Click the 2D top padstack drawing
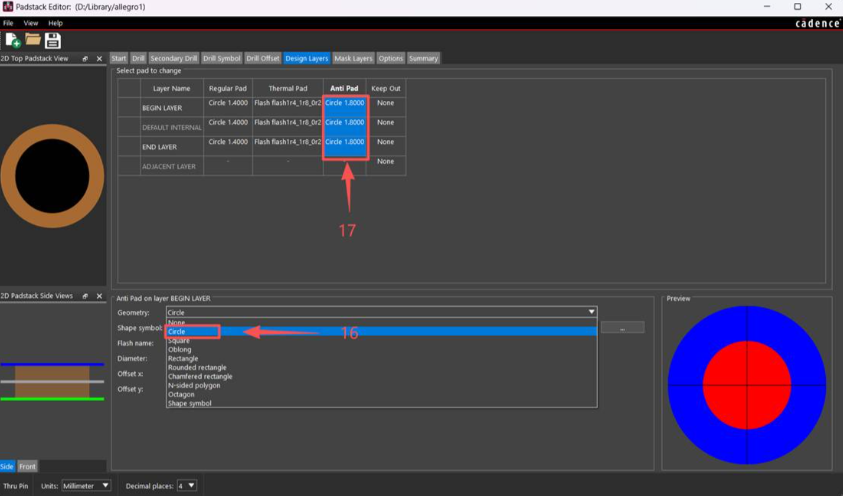 [x=52, y=176]
